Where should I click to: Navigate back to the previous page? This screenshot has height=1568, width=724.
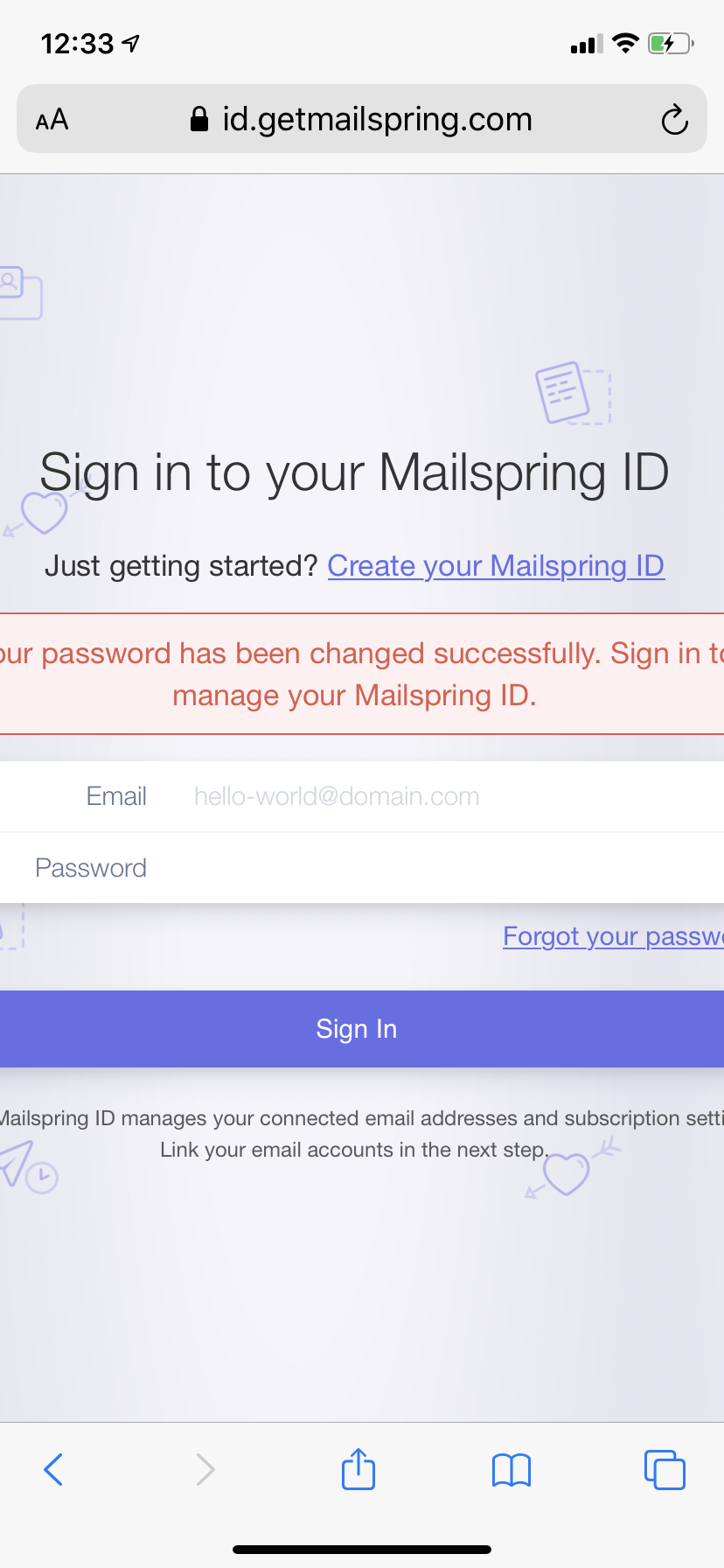pyautogui.click(x=53, y=1469)
